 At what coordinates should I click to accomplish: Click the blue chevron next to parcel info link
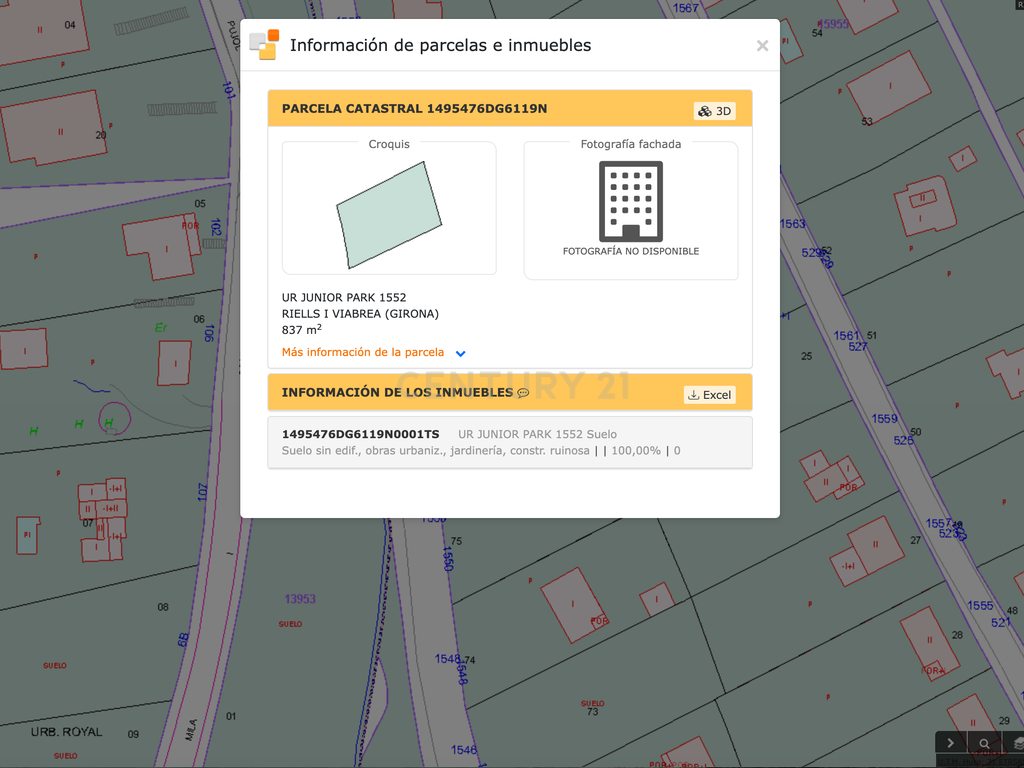pos(460,353)
